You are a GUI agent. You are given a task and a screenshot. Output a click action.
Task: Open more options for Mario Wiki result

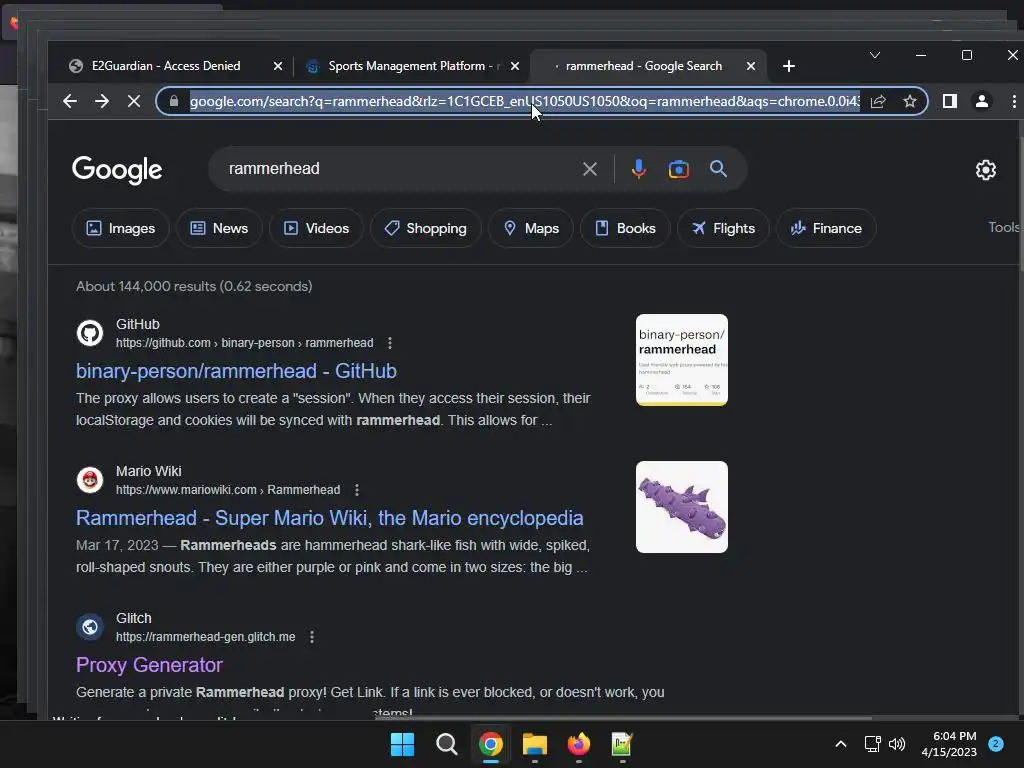[x=357, y=490]
